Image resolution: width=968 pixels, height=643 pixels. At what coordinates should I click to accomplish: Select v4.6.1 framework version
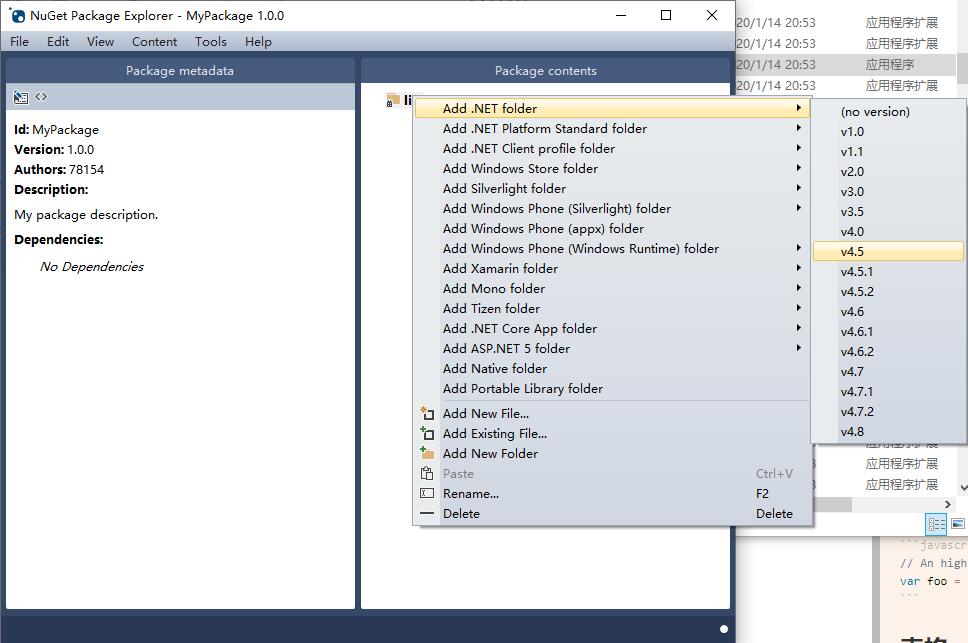(x=888, y=331)
